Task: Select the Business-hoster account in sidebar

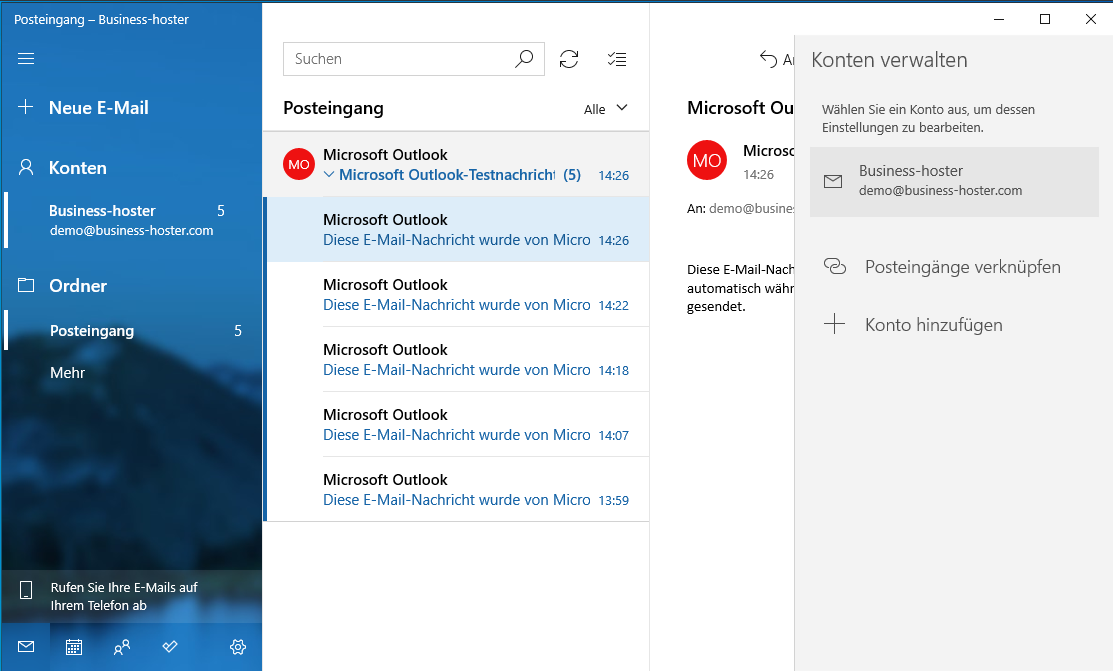Action: tap(133, 220)
